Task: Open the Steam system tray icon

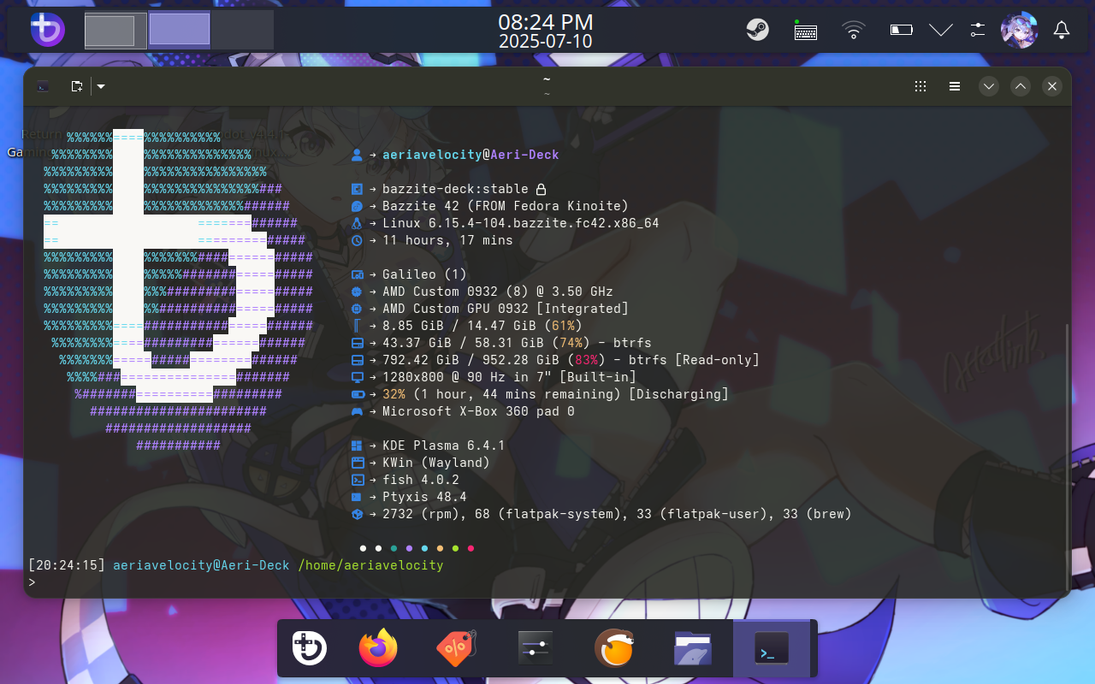Action: [x=758, y=29]
